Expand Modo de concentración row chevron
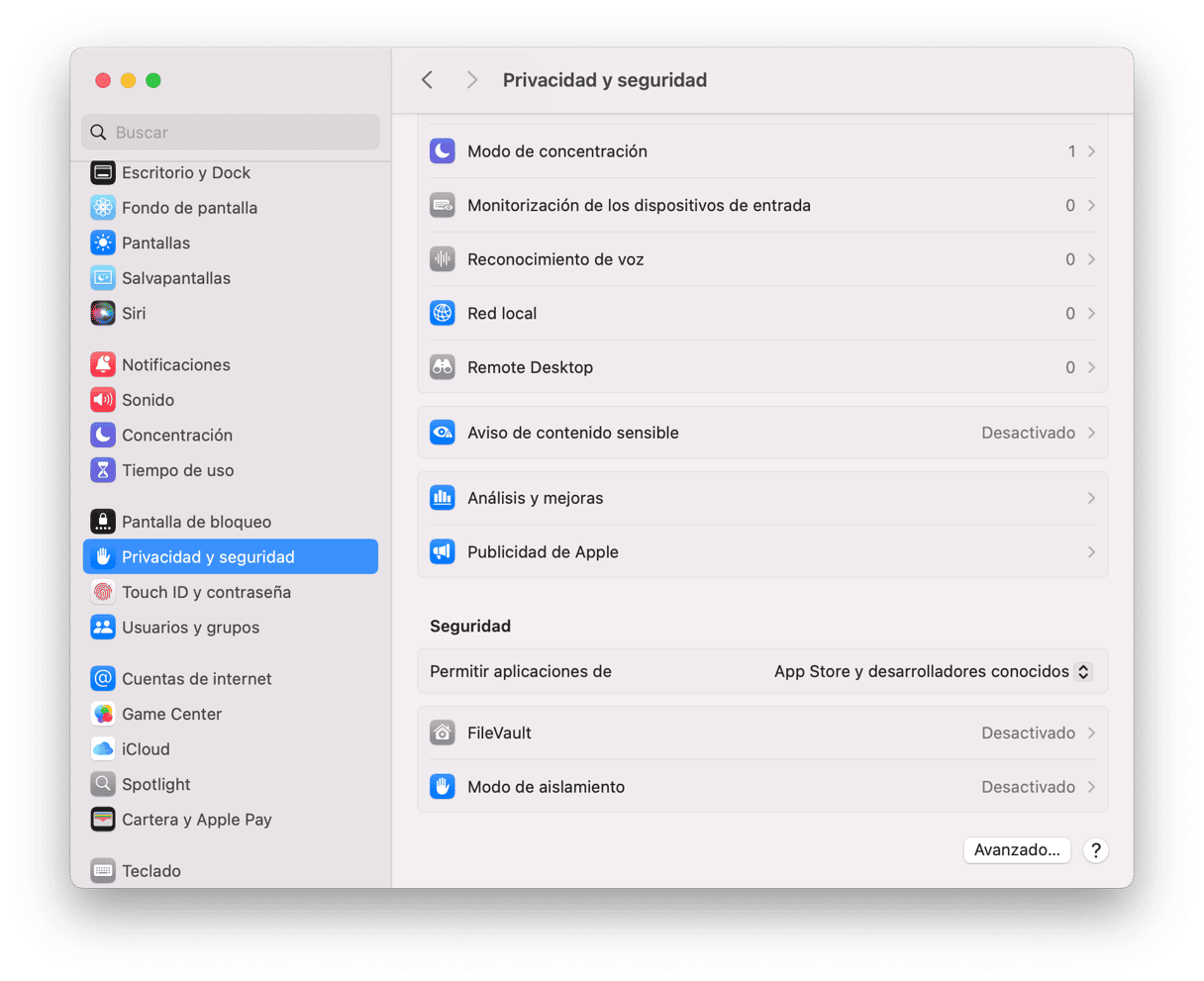The height and width of the screenshot is (981, 1204). 1091,151
